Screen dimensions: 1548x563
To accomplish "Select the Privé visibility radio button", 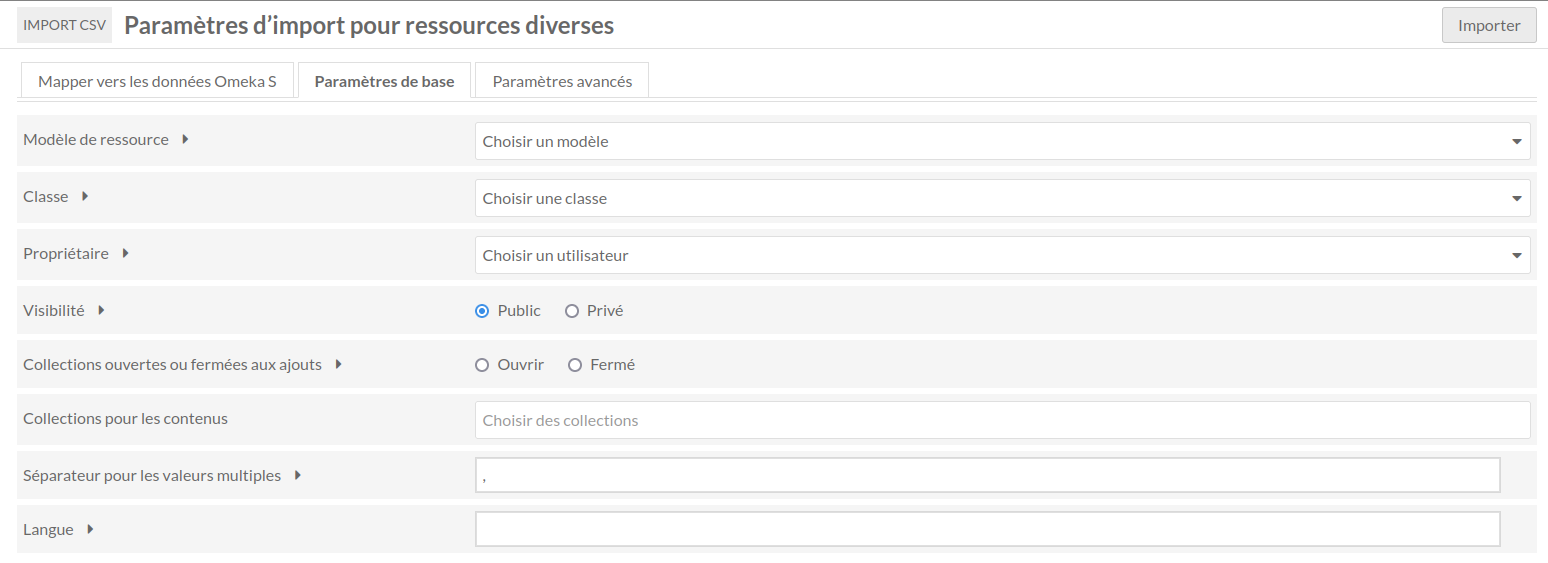I will coord(572,311).
